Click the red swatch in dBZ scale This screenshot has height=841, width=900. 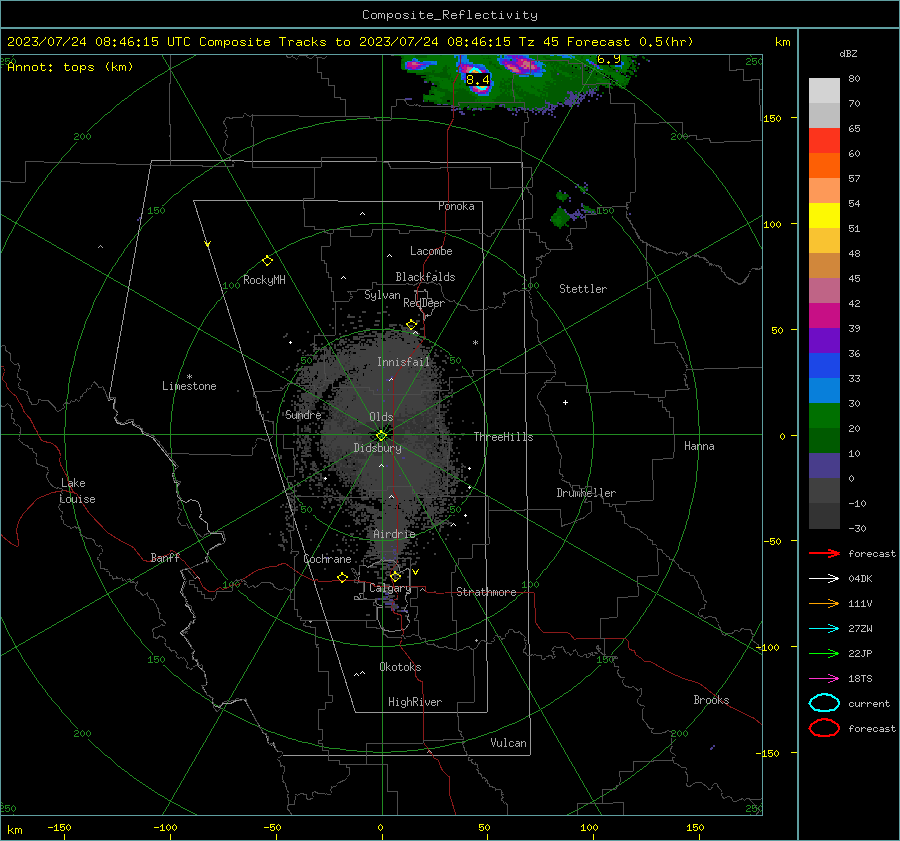[824, 141]
